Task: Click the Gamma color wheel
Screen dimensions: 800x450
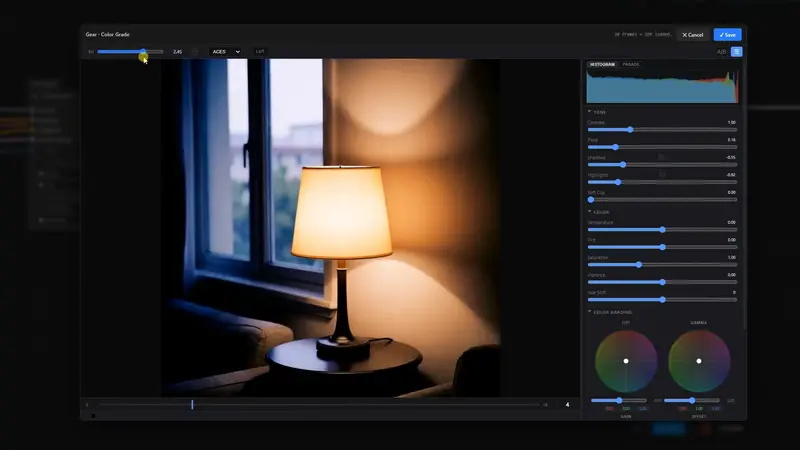Action: pyautogui.click(x=698, y=361)
